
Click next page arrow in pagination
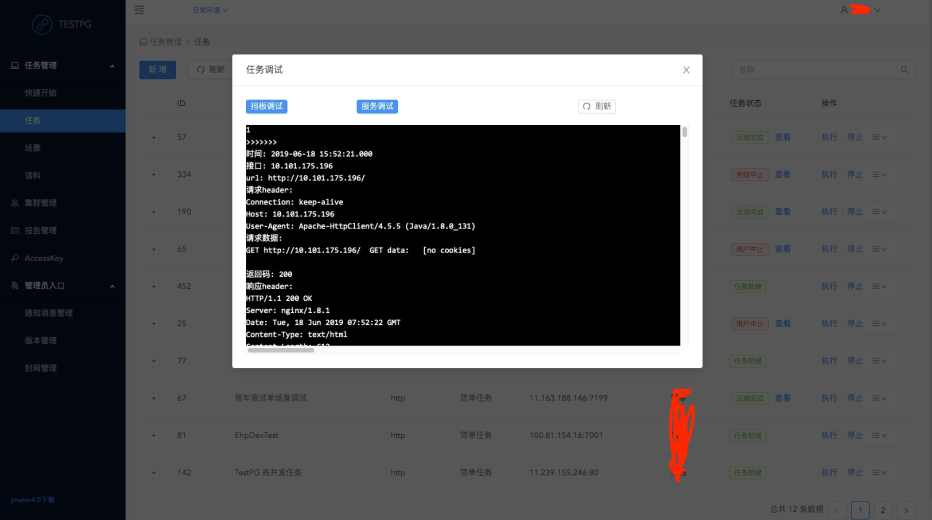point(906,510)
